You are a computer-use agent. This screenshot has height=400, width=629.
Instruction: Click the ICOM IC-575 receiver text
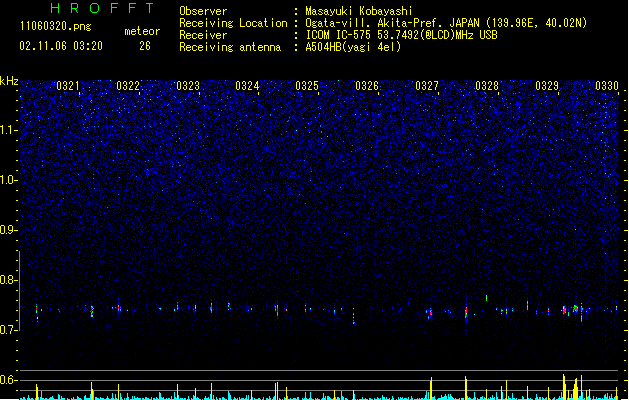[x=401, y=35]
